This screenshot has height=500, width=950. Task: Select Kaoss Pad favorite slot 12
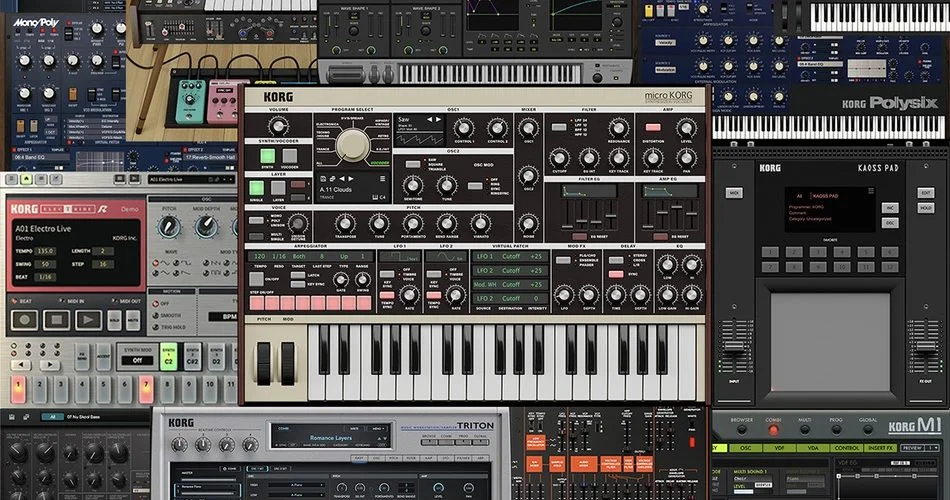[889, 267]
